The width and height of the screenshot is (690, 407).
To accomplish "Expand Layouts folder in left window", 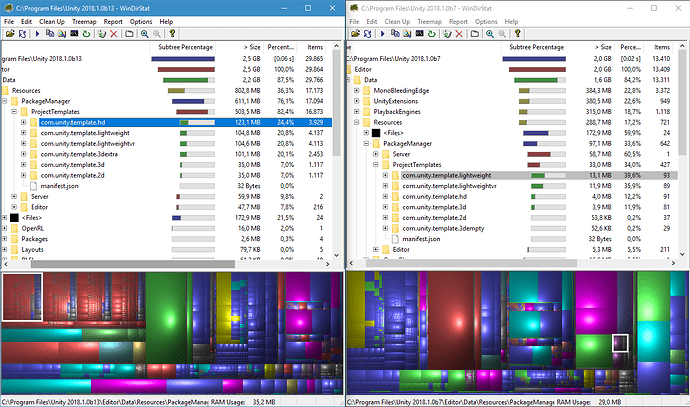I will pos(4,249).
